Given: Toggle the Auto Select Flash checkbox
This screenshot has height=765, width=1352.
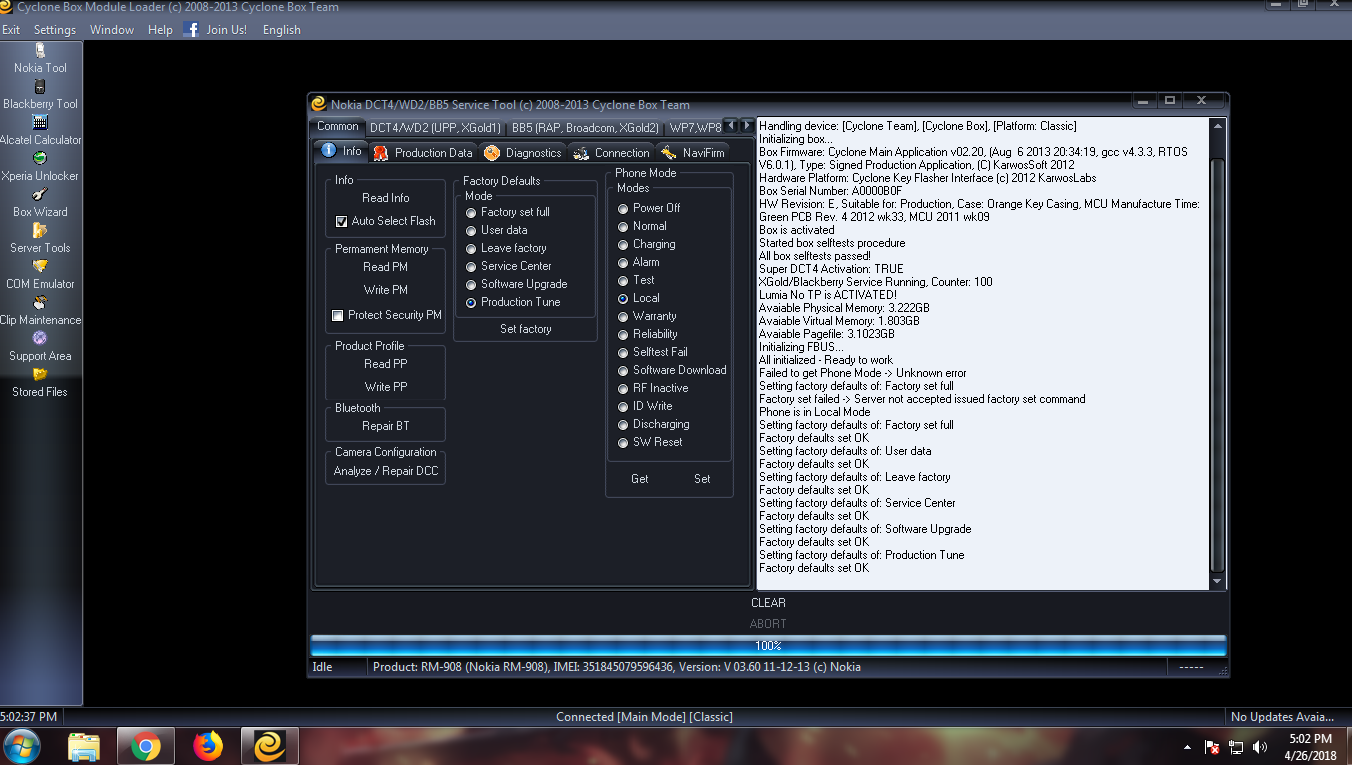Looking at the screenshot, I should (x=342, y=221).
